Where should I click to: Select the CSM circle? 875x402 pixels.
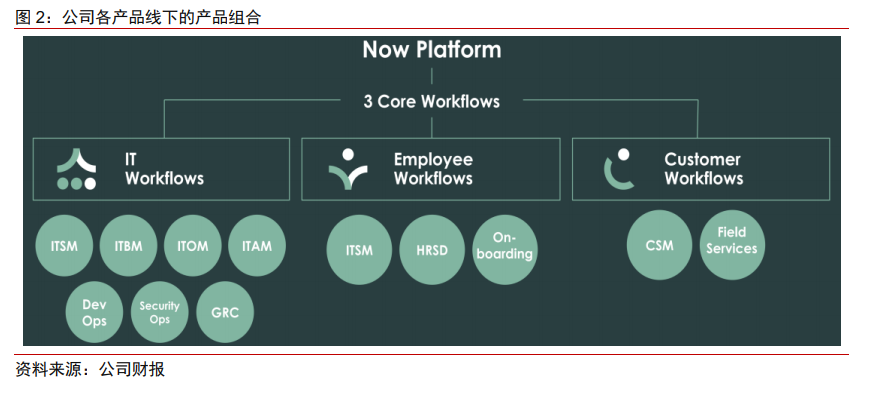(659, 245)
